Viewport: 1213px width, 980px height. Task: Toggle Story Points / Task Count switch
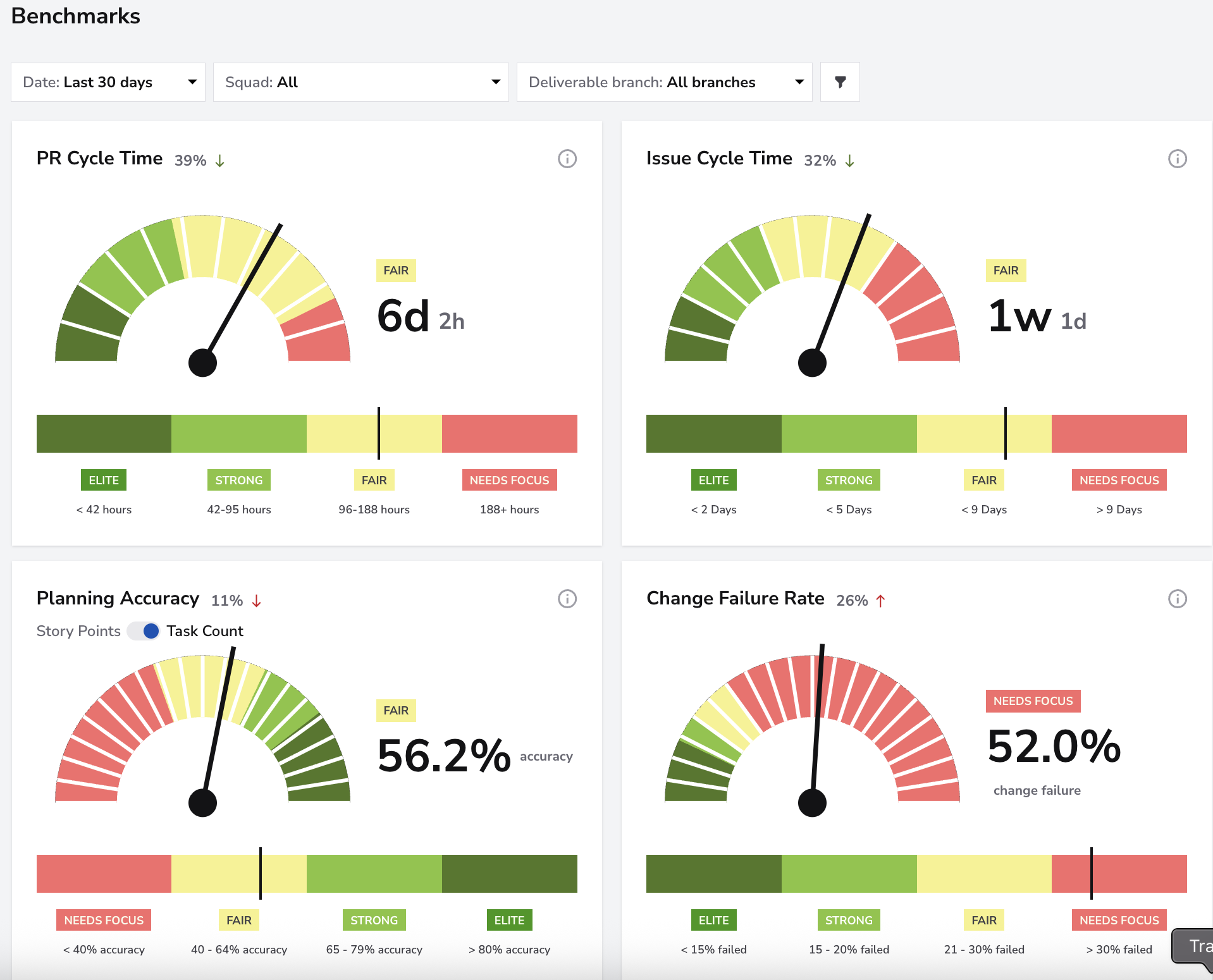144,631
